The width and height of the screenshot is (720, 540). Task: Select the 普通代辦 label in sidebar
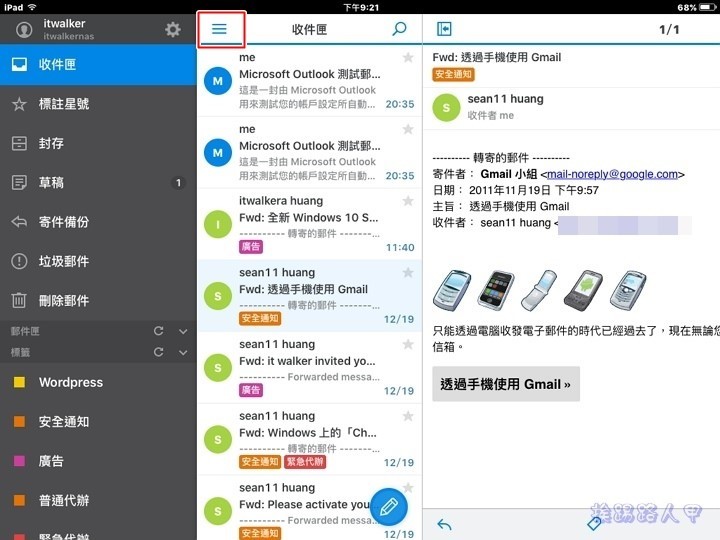pos(98,501)
